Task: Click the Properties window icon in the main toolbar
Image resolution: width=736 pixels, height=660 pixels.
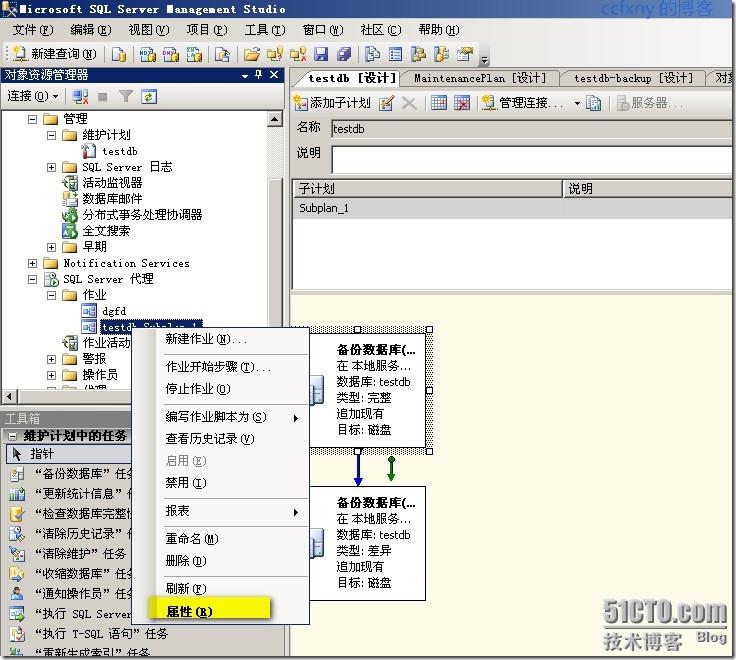Action: [465, 54]
